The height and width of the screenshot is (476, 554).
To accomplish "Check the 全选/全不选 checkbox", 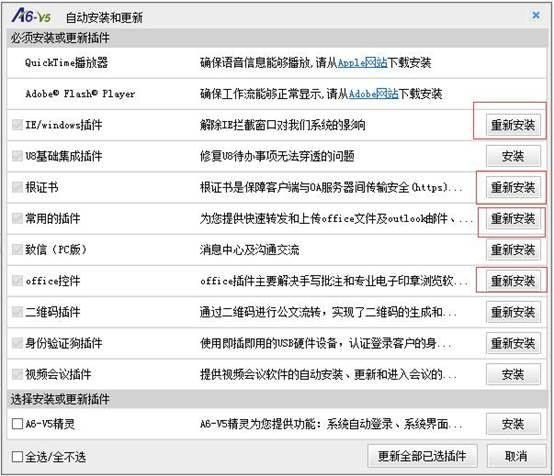I will 17,457.
